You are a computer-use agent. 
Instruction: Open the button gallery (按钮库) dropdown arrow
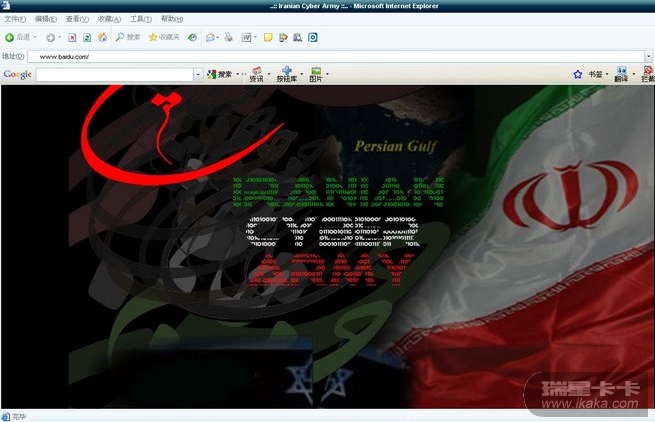click(x=302, y=74)
